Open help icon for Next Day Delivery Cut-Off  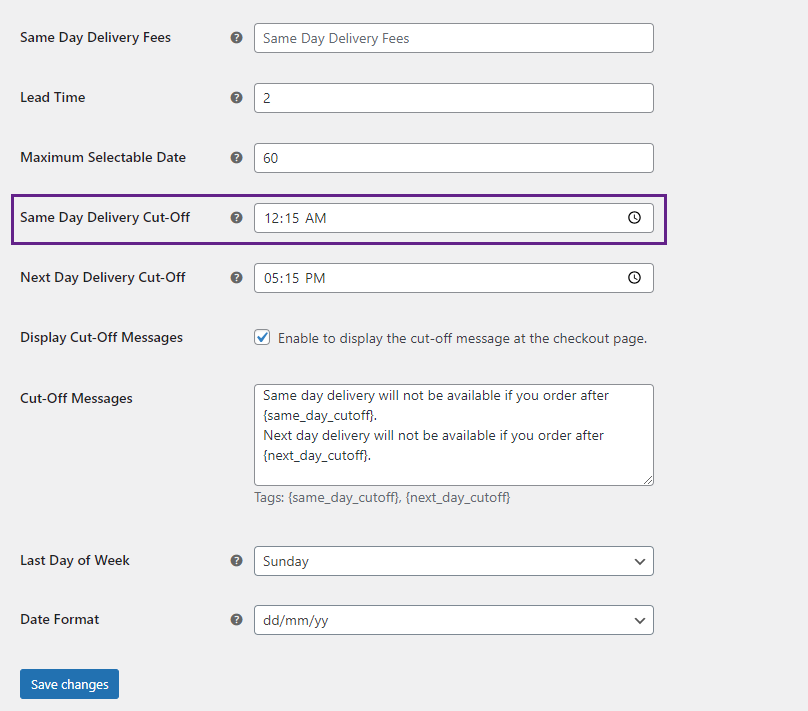(236, 278)
